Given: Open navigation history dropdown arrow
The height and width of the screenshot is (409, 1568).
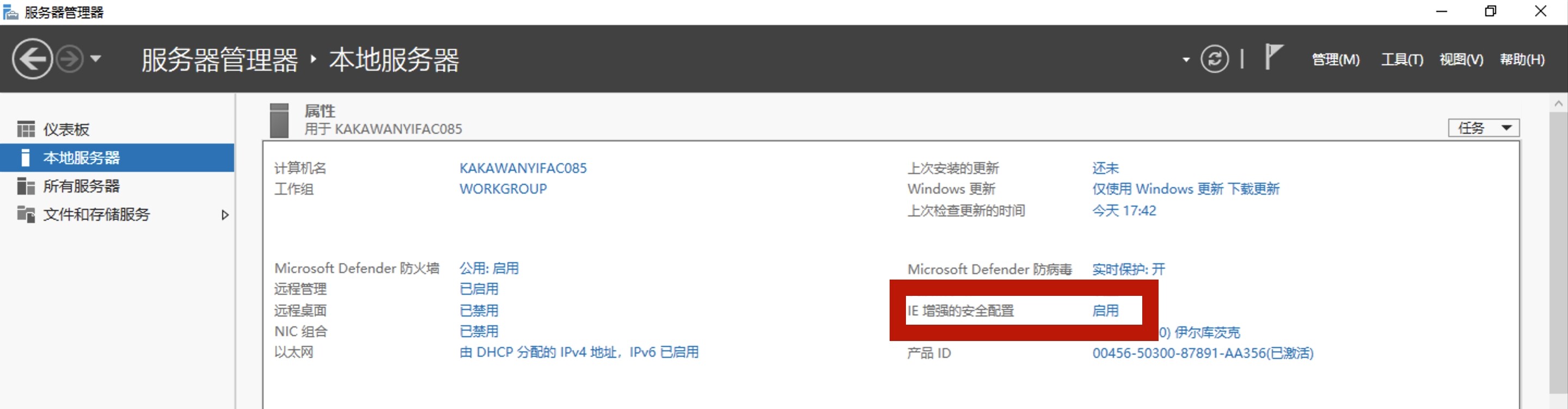Looking at the screenshot, I should pos(96,60).
